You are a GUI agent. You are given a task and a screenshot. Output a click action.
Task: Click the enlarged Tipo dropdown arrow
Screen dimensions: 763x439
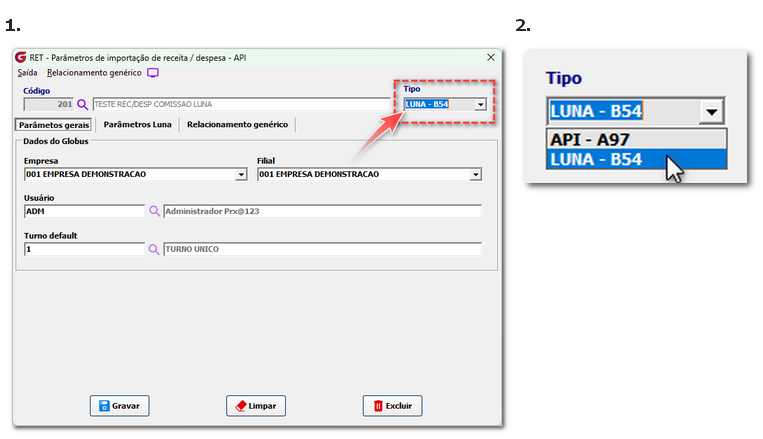(711, 111)
